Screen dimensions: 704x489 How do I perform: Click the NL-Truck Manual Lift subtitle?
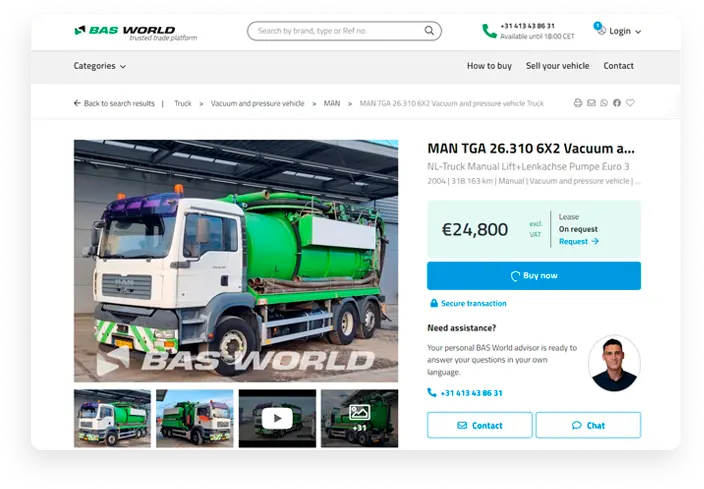pyautogui.click(x=528, y=167)
